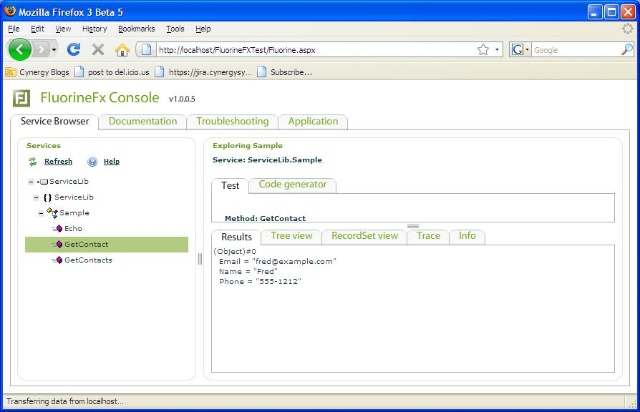Click the 'post to del.icio.us' bookmark

tap(112, 72)
